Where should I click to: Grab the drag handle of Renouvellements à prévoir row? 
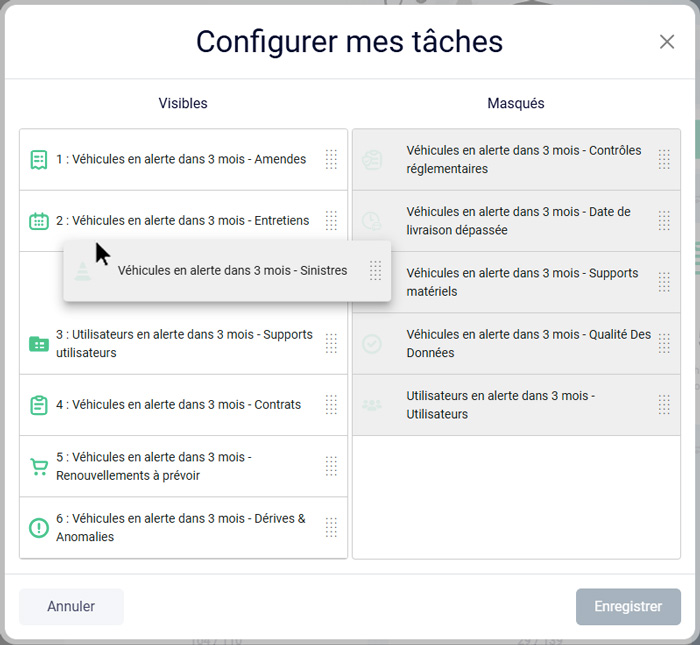331,466
